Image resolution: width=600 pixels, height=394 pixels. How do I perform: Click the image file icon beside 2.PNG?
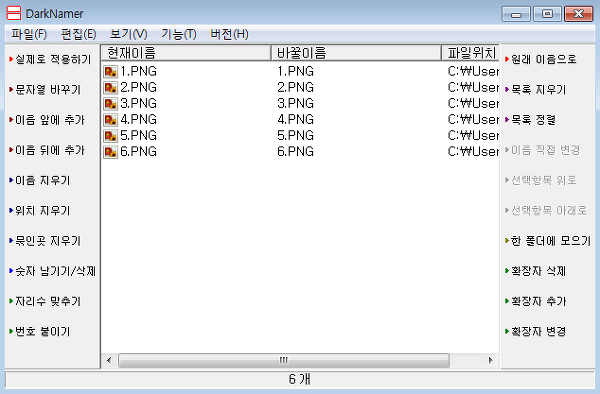tap(111, 88)
